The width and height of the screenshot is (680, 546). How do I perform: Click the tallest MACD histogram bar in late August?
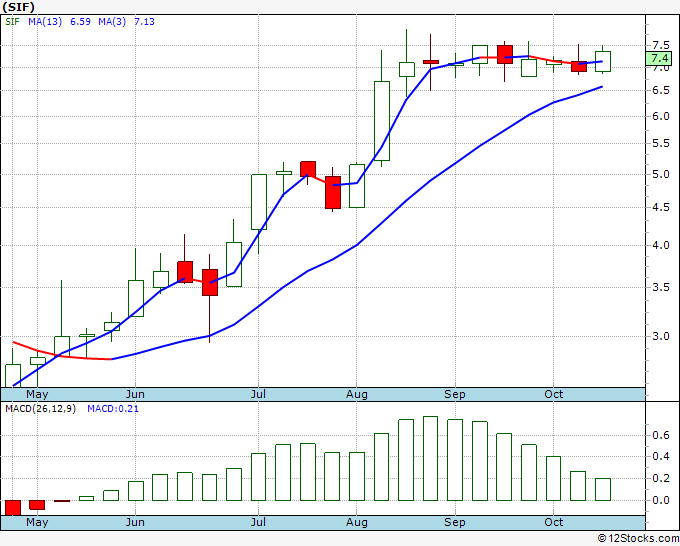coord(430,458)
